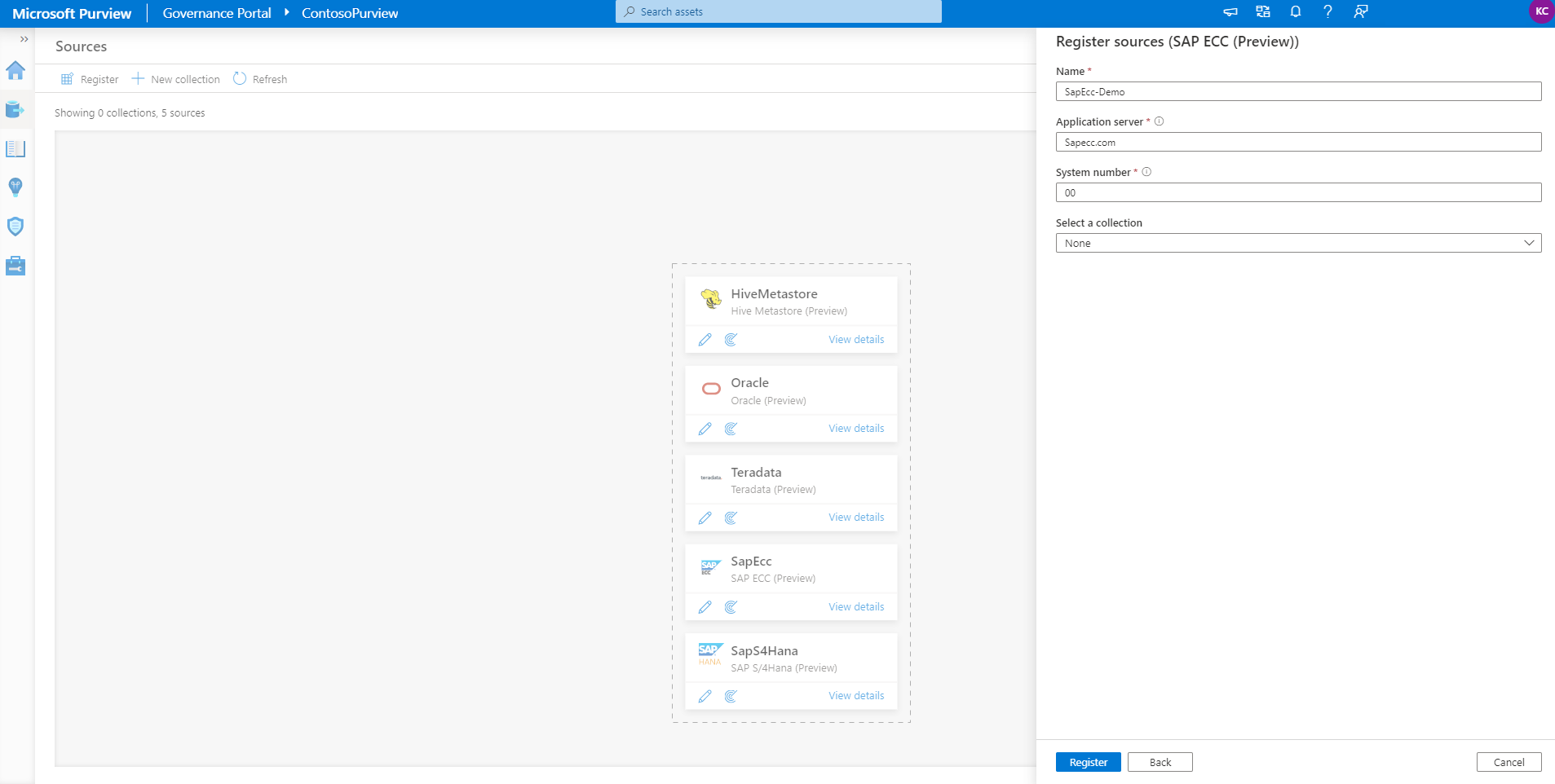1555x784 pixels.
Task: Open the KC account avatar
Action: tap(1541, 11)
